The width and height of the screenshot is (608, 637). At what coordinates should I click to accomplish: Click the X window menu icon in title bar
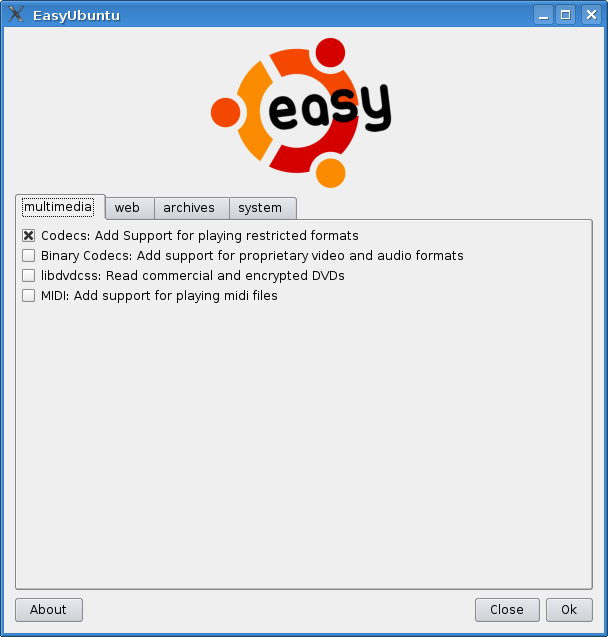pyautogui.click(x=16, y=15)
